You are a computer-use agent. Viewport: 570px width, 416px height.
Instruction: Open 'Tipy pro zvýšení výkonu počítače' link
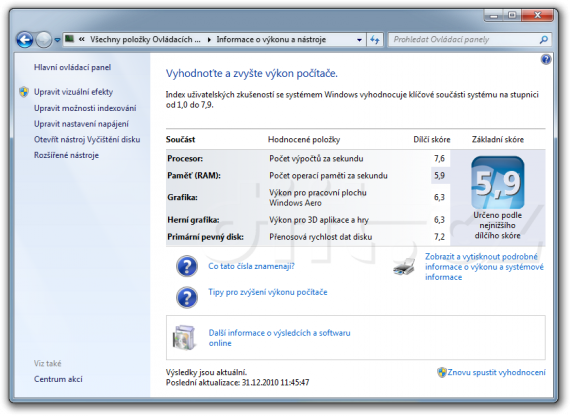(268, 292)
